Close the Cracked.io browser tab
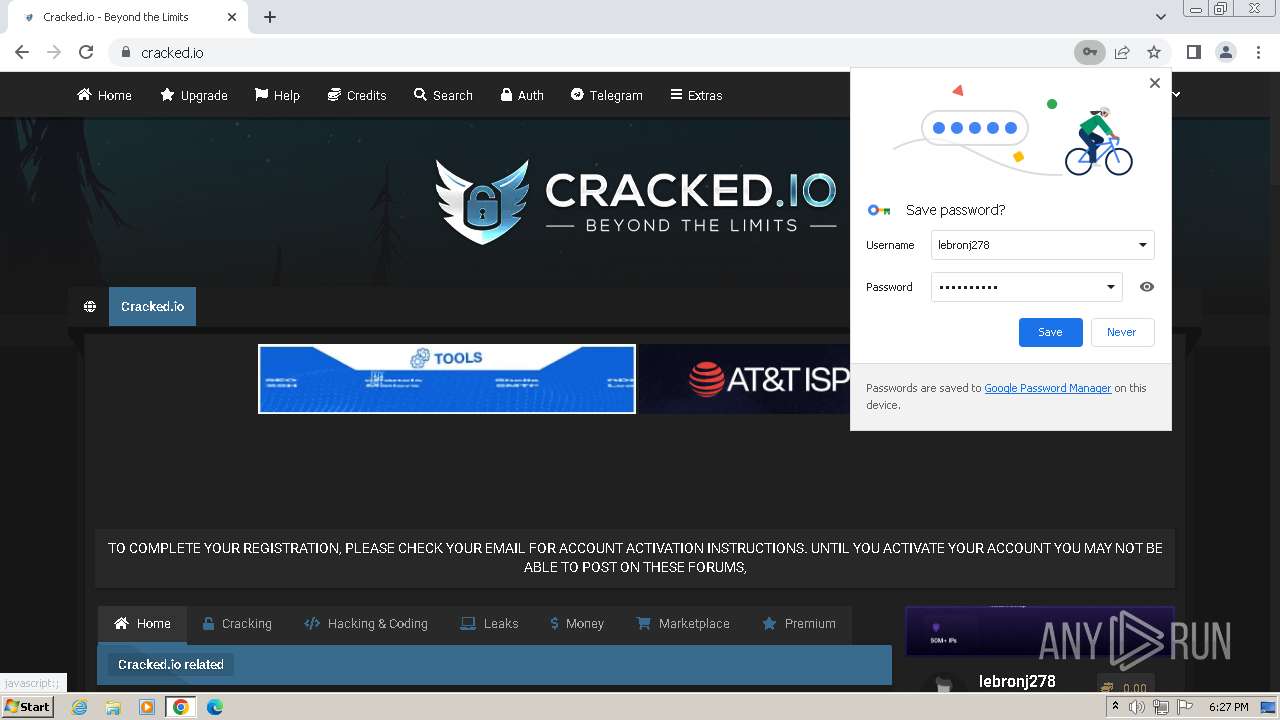Screen dimensions: 1280x720 pos(232,17)
